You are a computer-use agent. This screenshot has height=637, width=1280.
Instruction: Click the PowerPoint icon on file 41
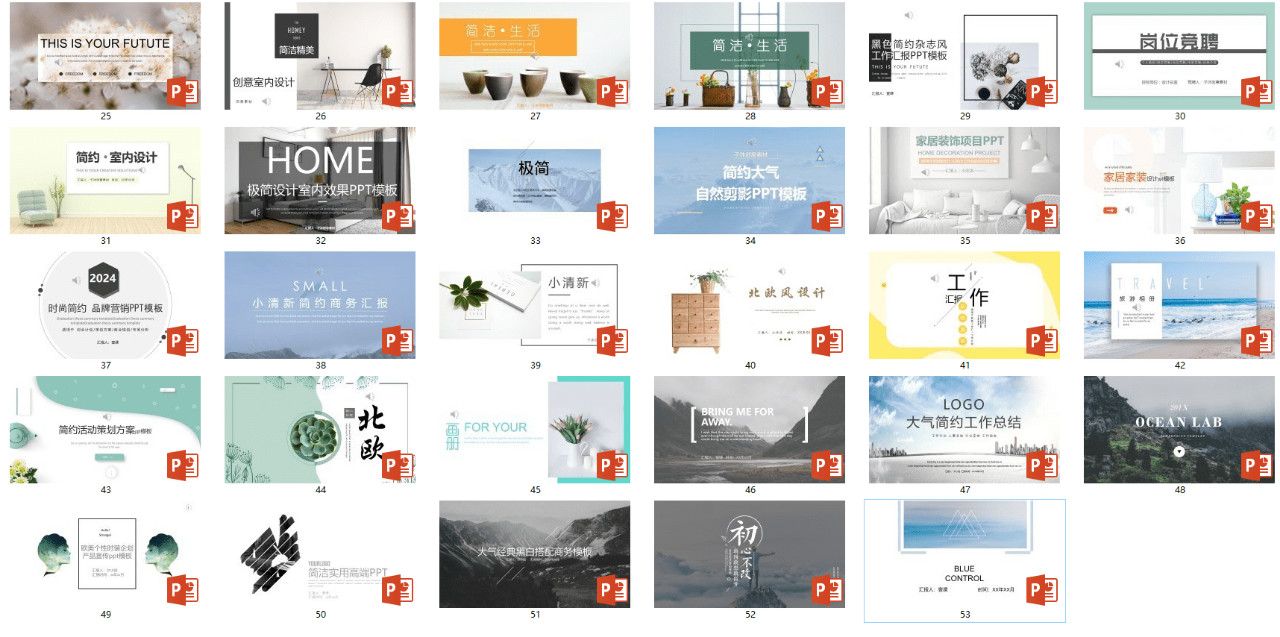[x=1043, y=342]
